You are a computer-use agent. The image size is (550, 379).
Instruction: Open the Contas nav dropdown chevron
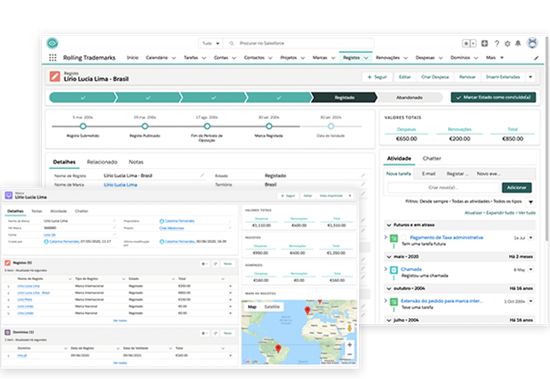click(x=234, y=58)
